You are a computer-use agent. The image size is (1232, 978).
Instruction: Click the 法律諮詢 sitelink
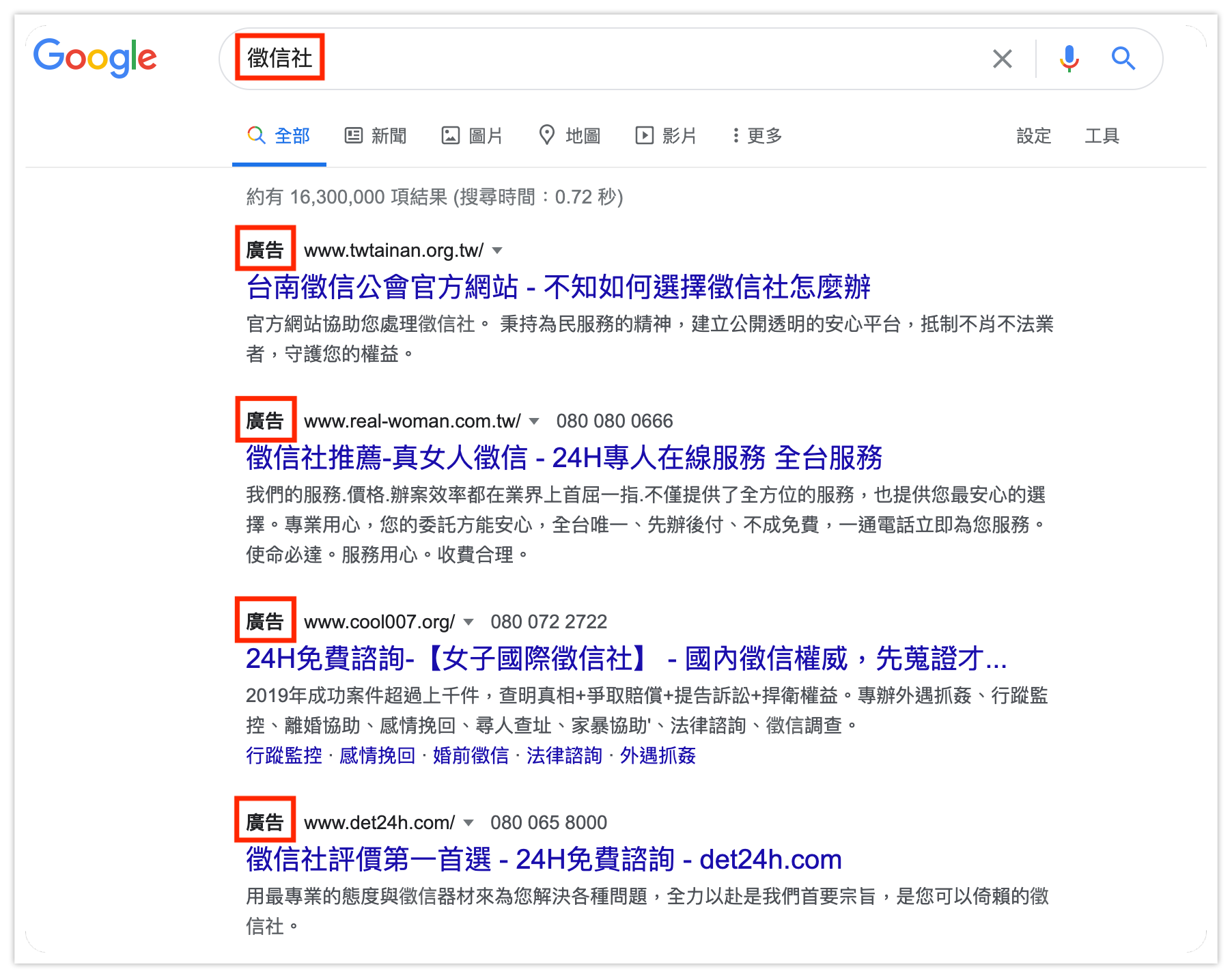point(564,755)
